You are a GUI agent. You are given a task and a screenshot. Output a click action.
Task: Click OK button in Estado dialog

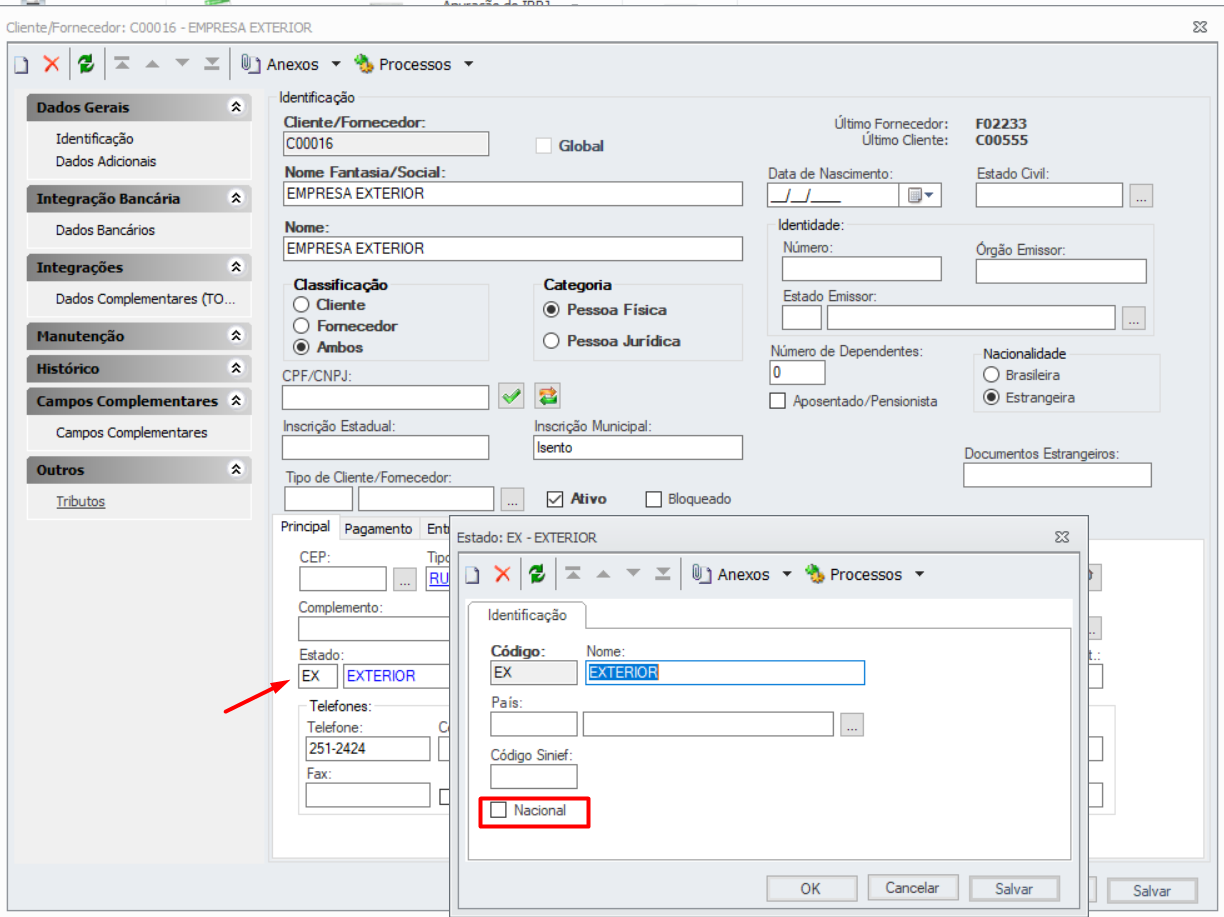[811, 888]
